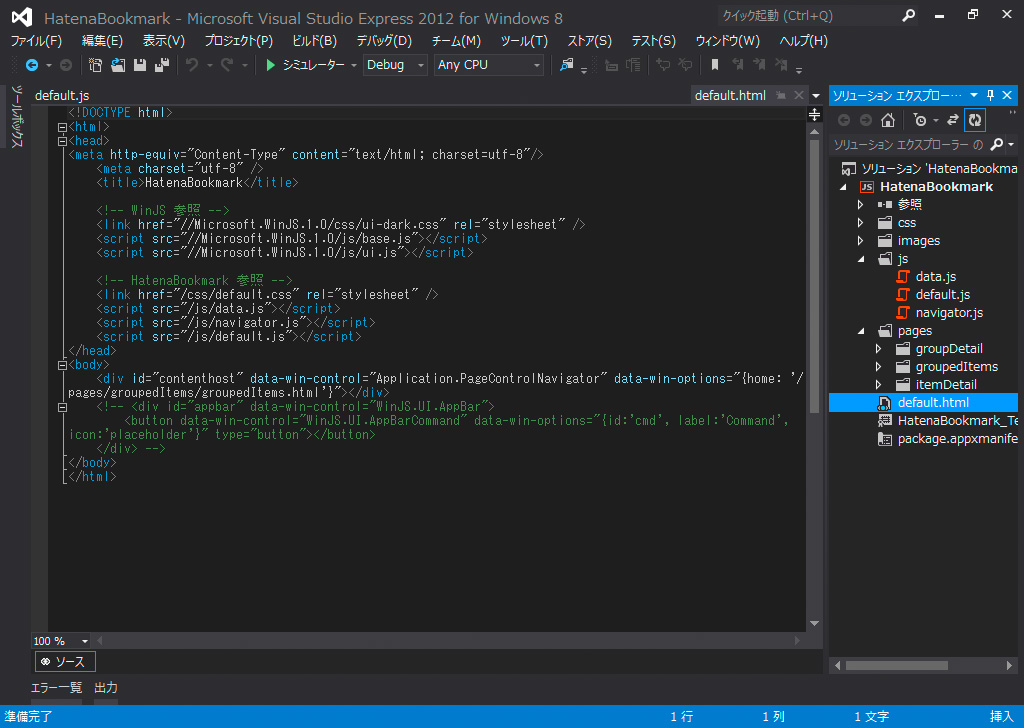This screenshot has width=1024, height=728.
Task: Click the Comment Out Selection toolbar icon
Action: 664,65
